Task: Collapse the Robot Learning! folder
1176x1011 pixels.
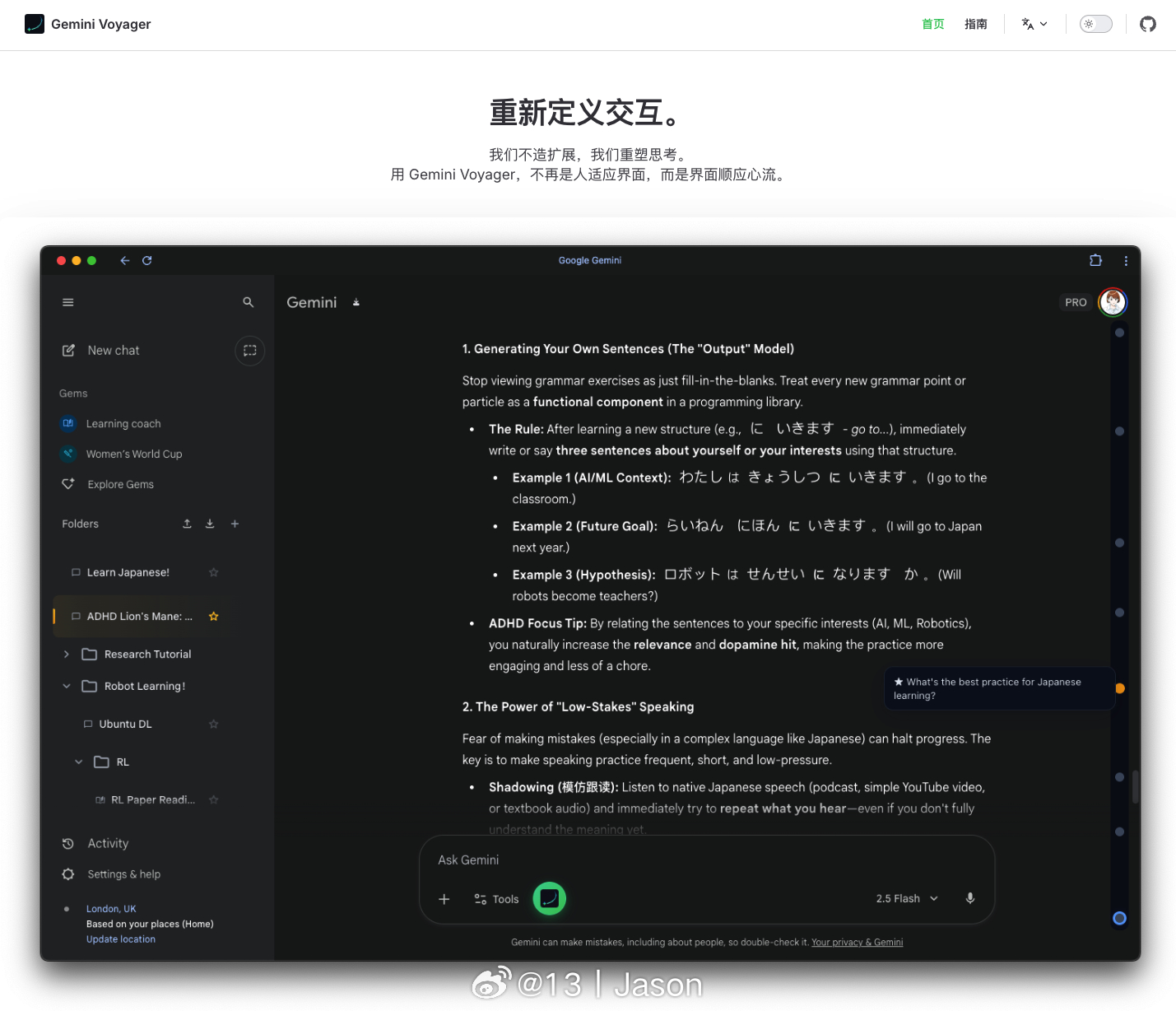Action: point(67,686)
